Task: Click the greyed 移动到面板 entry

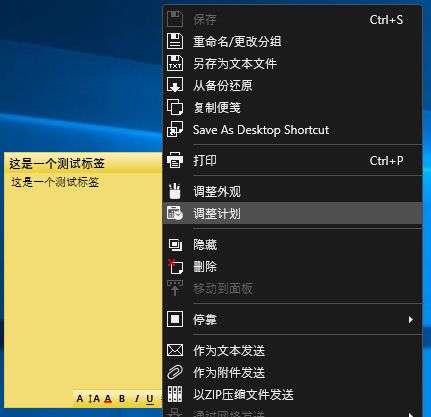Action: coord(292,289)
